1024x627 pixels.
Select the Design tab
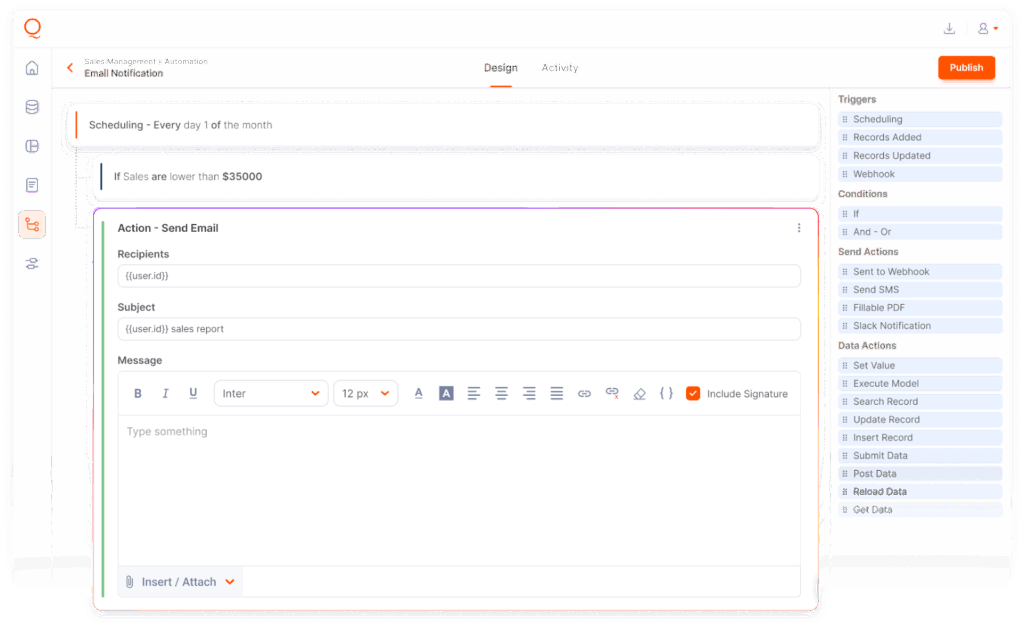[500, 68]
